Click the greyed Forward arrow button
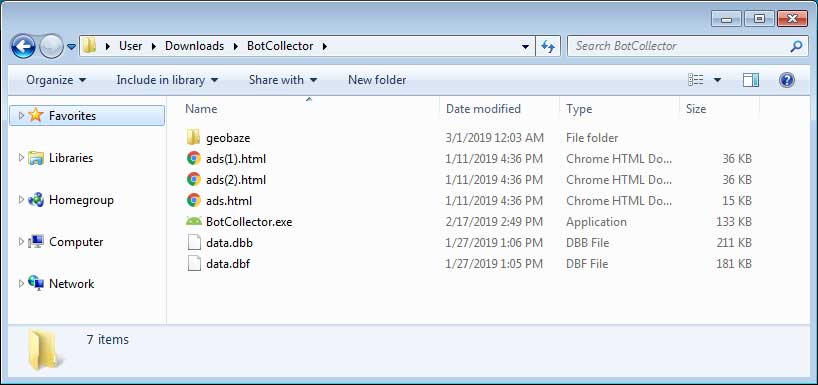The height and width of the screenshot is (385, 818). (51, 46)
